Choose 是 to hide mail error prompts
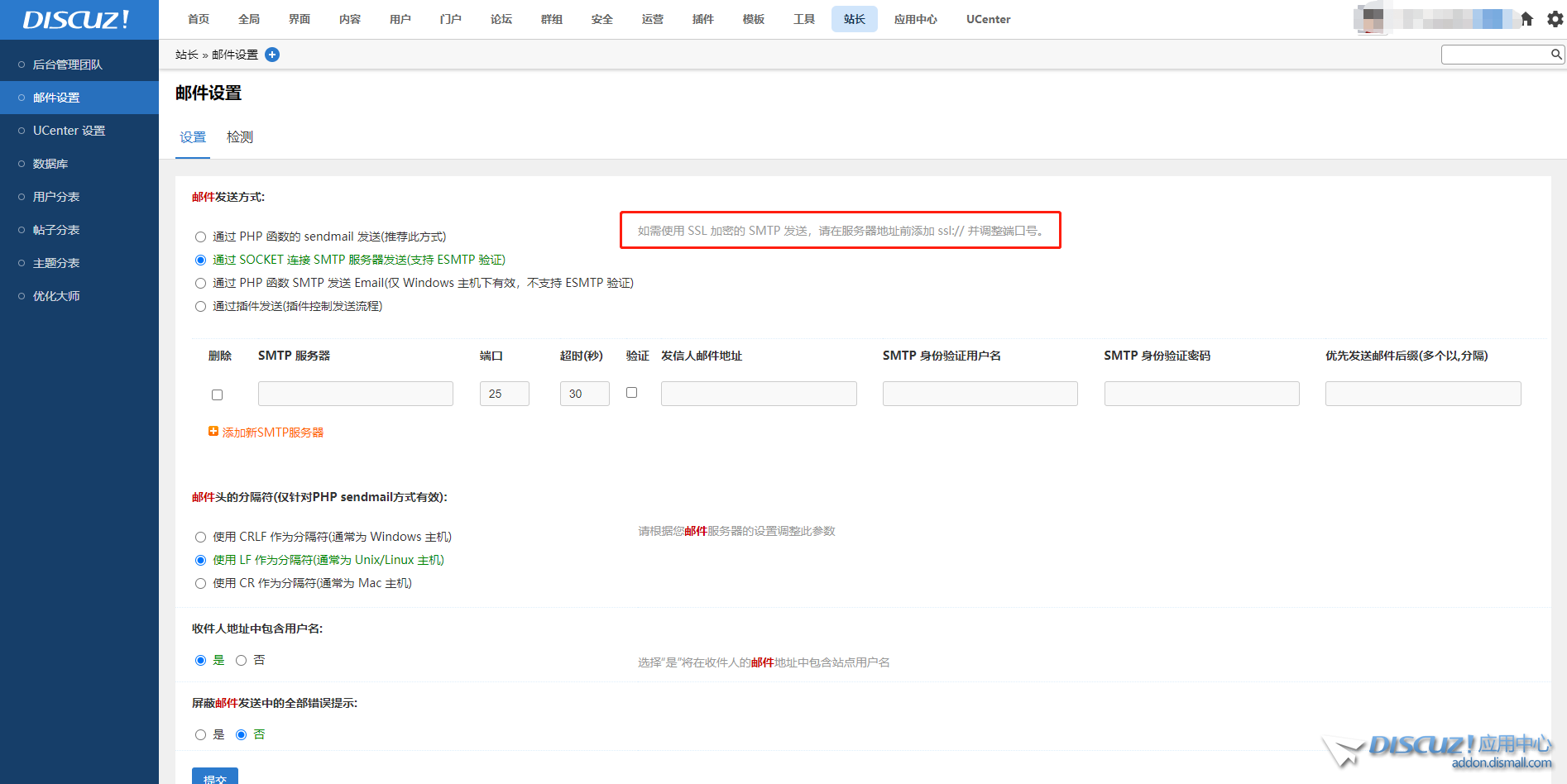 click(x=201, y=735)
